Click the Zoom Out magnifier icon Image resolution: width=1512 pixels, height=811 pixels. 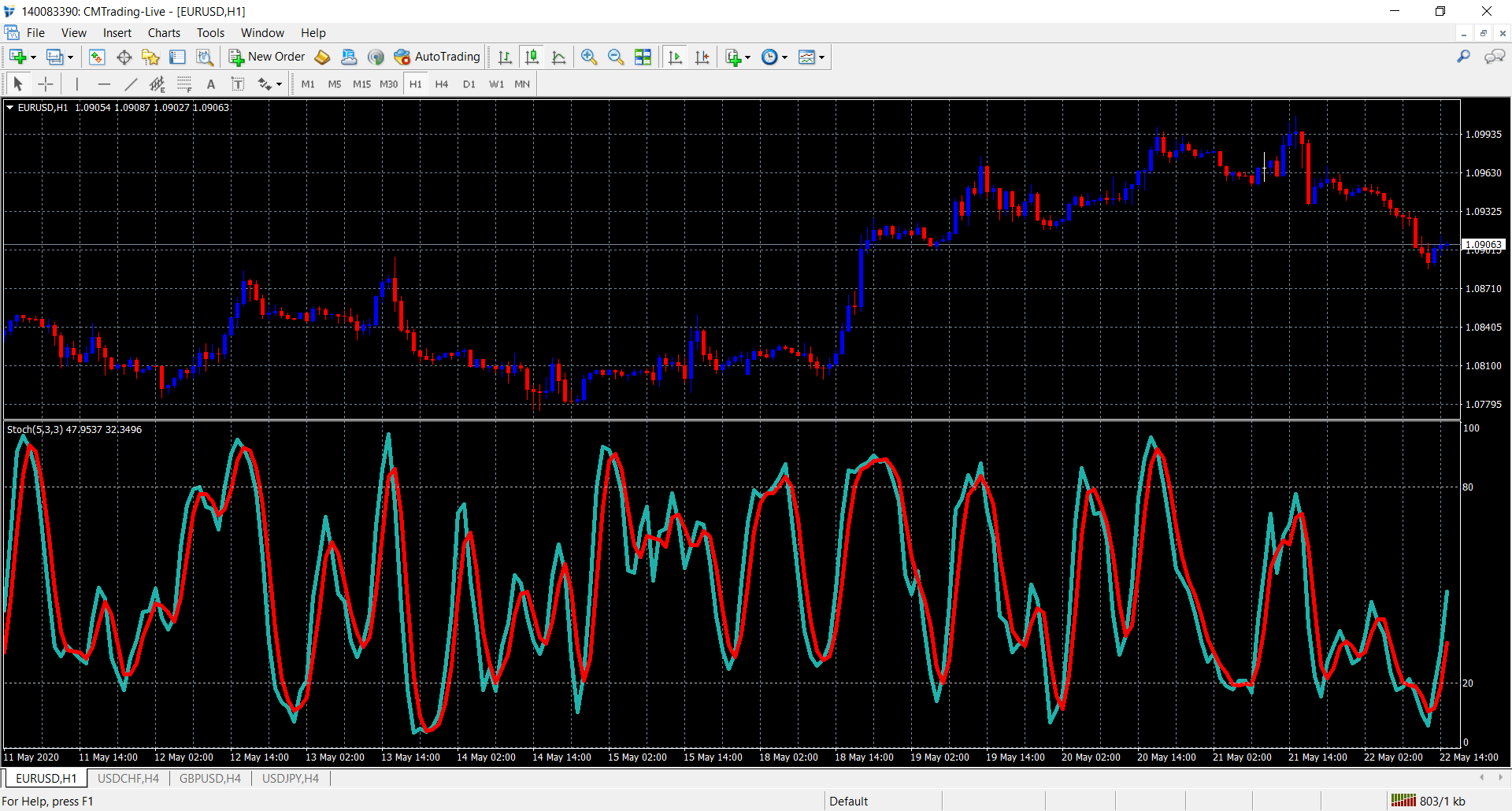click(616, 57)
